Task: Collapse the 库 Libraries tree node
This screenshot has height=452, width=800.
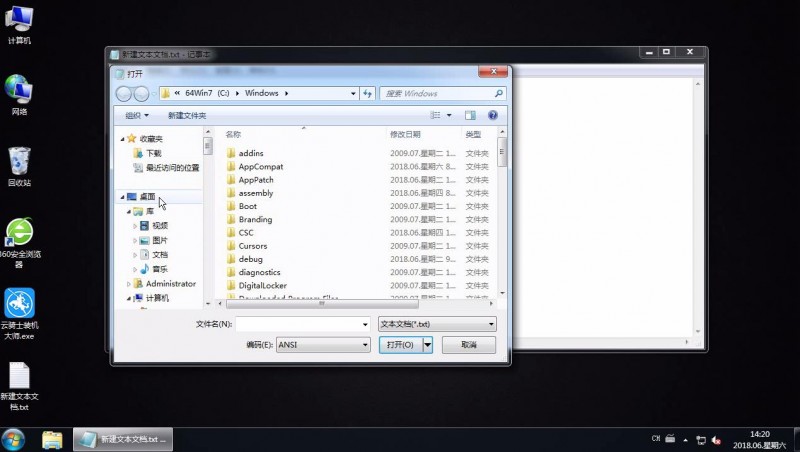Action: pyautogui.click(x=129, y=211)
